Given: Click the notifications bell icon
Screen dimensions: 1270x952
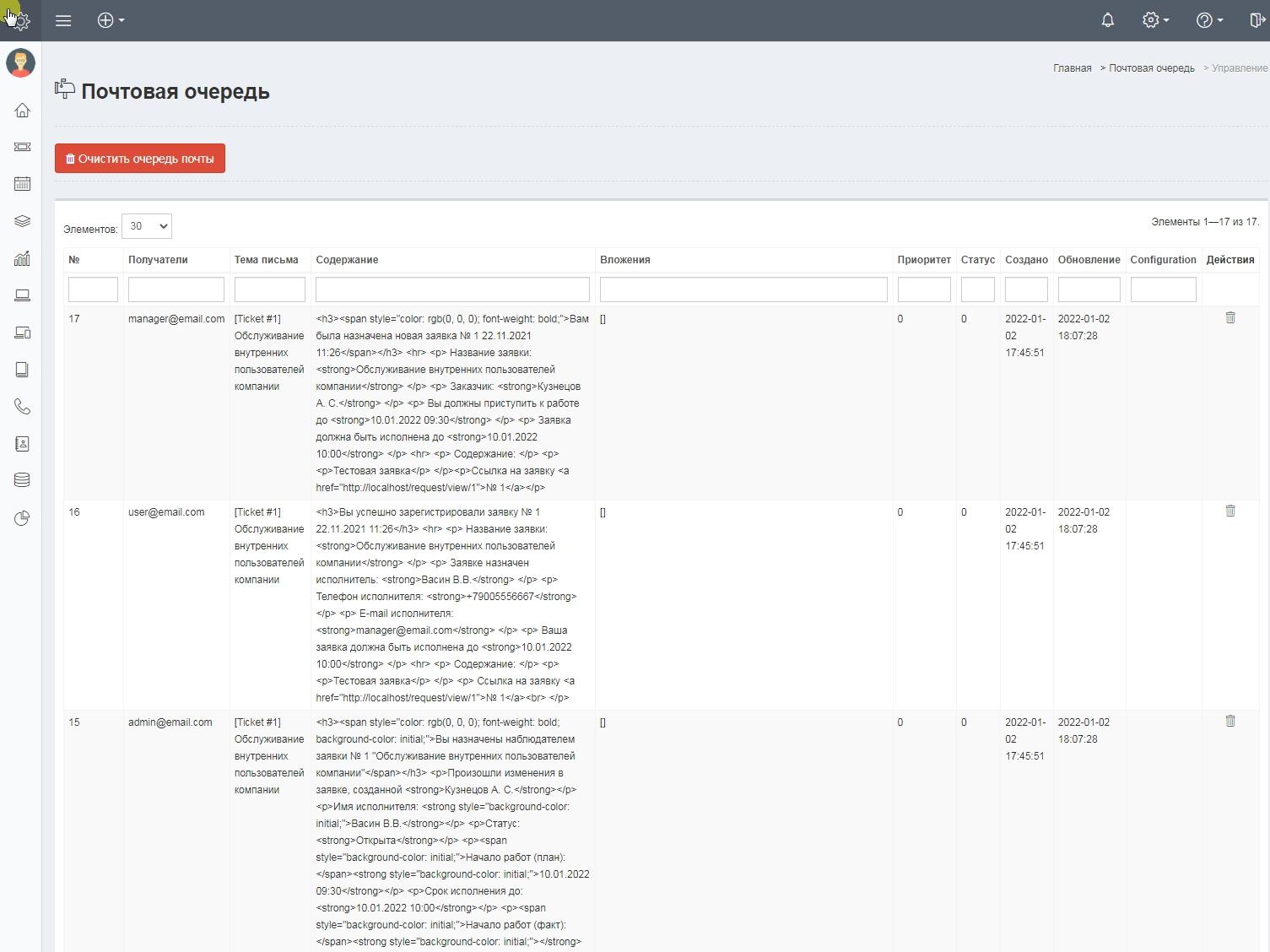Looking at the screenshot, I should tap(1107, 20).
